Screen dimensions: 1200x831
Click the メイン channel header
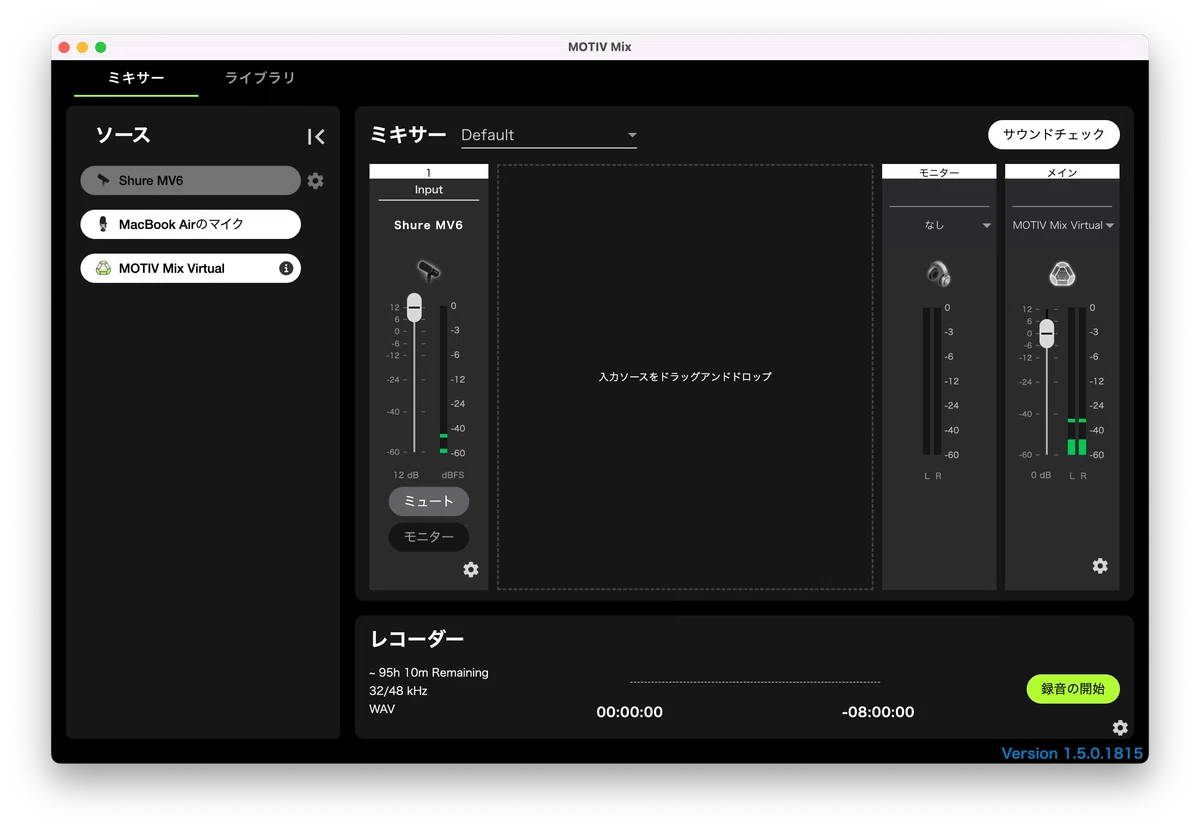point(1062,172)
